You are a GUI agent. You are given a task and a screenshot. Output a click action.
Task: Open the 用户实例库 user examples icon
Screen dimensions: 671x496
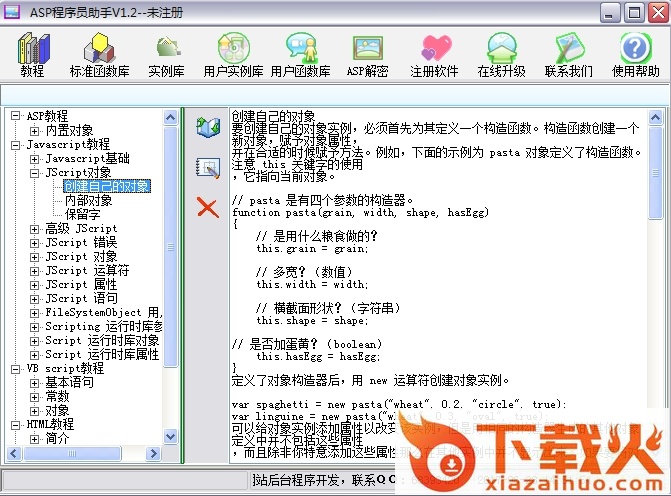coord(233,50)
